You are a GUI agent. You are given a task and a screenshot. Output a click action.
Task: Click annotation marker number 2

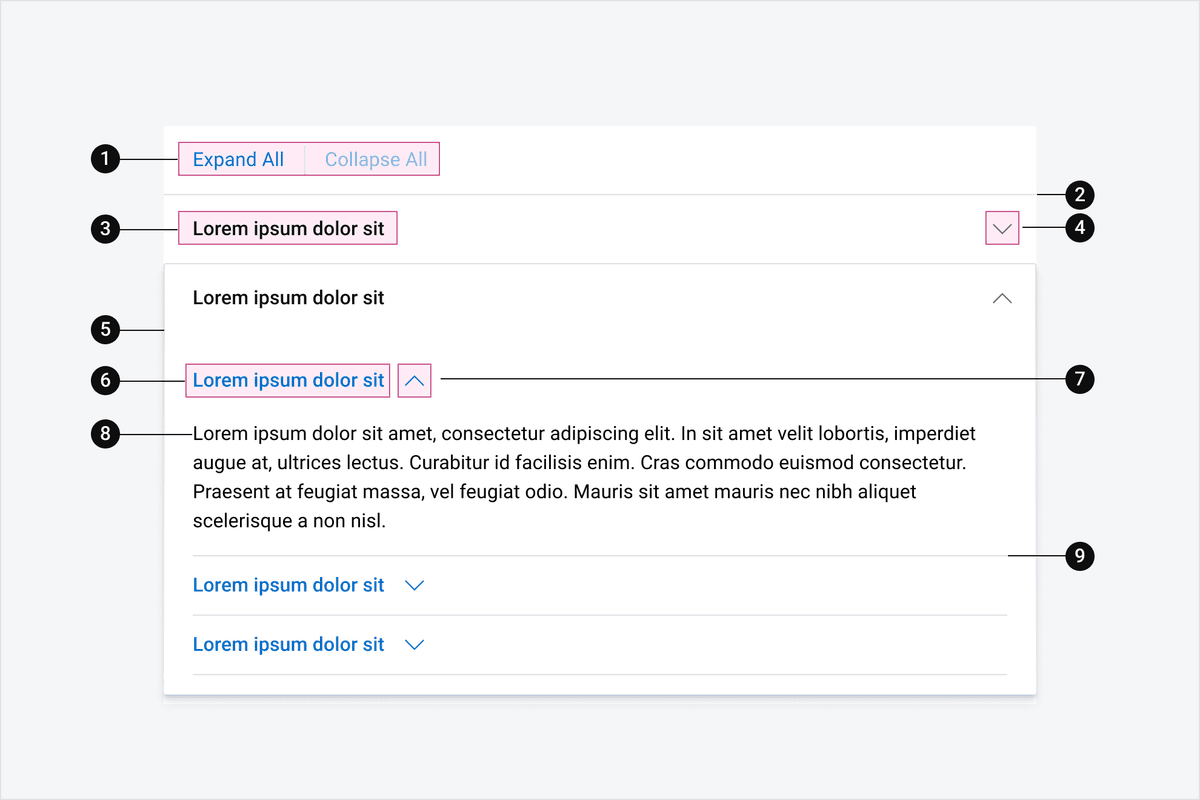pos(1080,194)
